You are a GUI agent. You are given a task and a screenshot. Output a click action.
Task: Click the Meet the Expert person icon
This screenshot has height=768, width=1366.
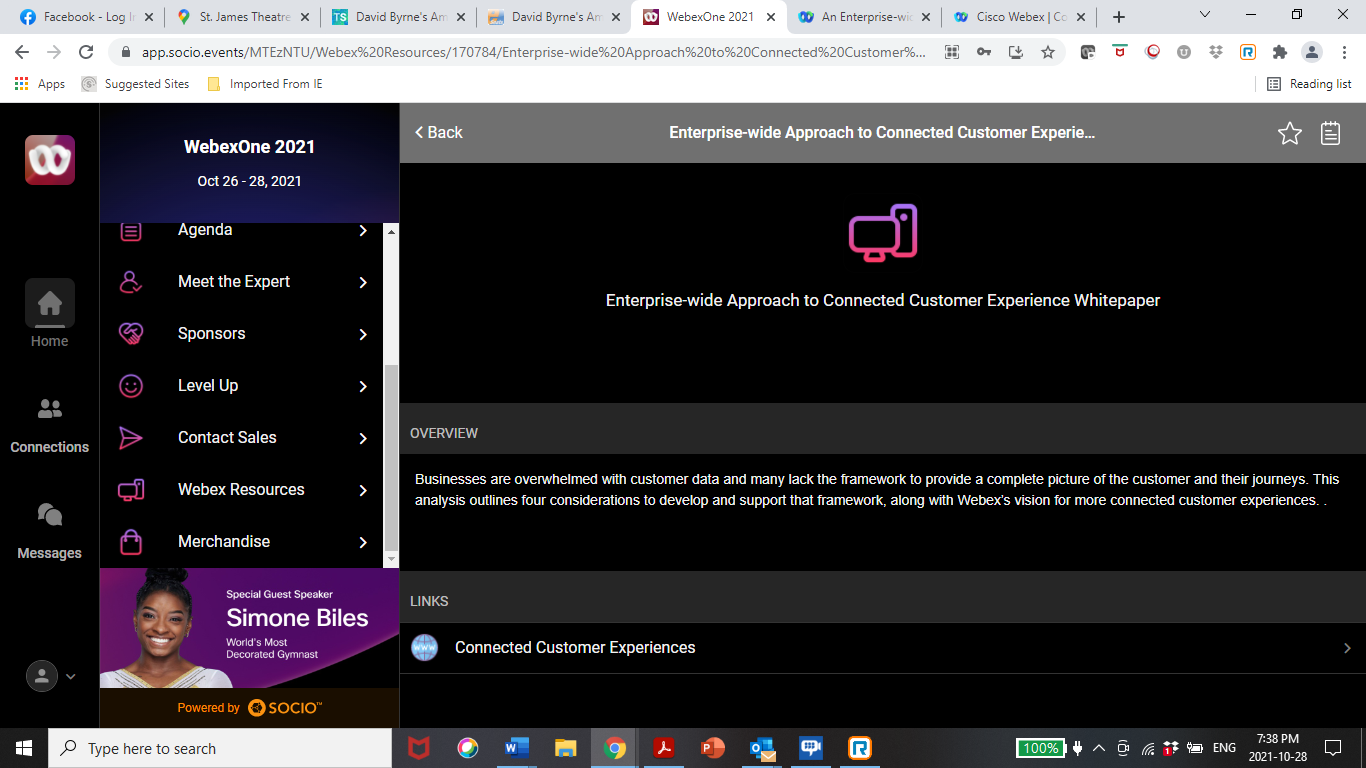click(x=131, y=282)
